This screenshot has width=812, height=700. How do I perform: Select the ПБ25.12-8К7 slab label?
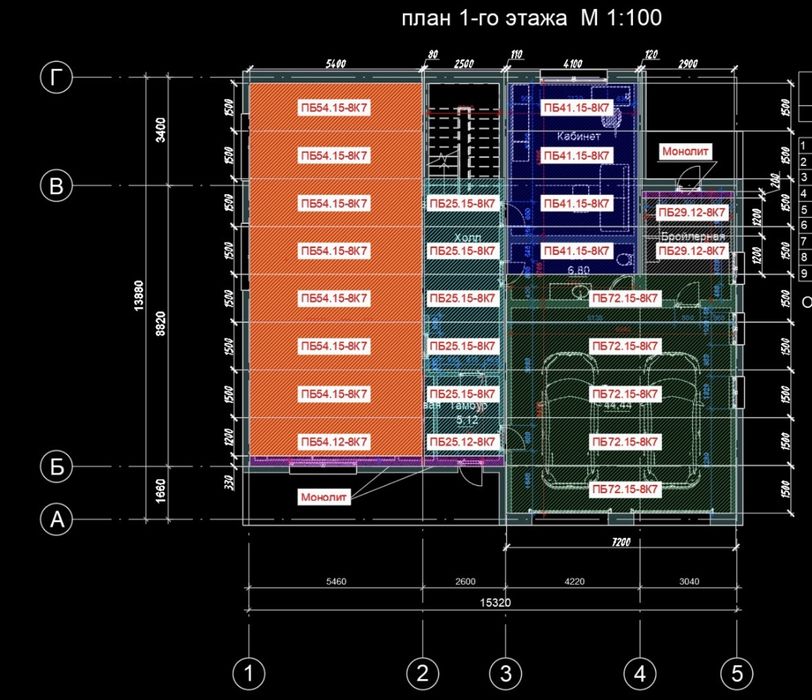(x=462, y=442)
